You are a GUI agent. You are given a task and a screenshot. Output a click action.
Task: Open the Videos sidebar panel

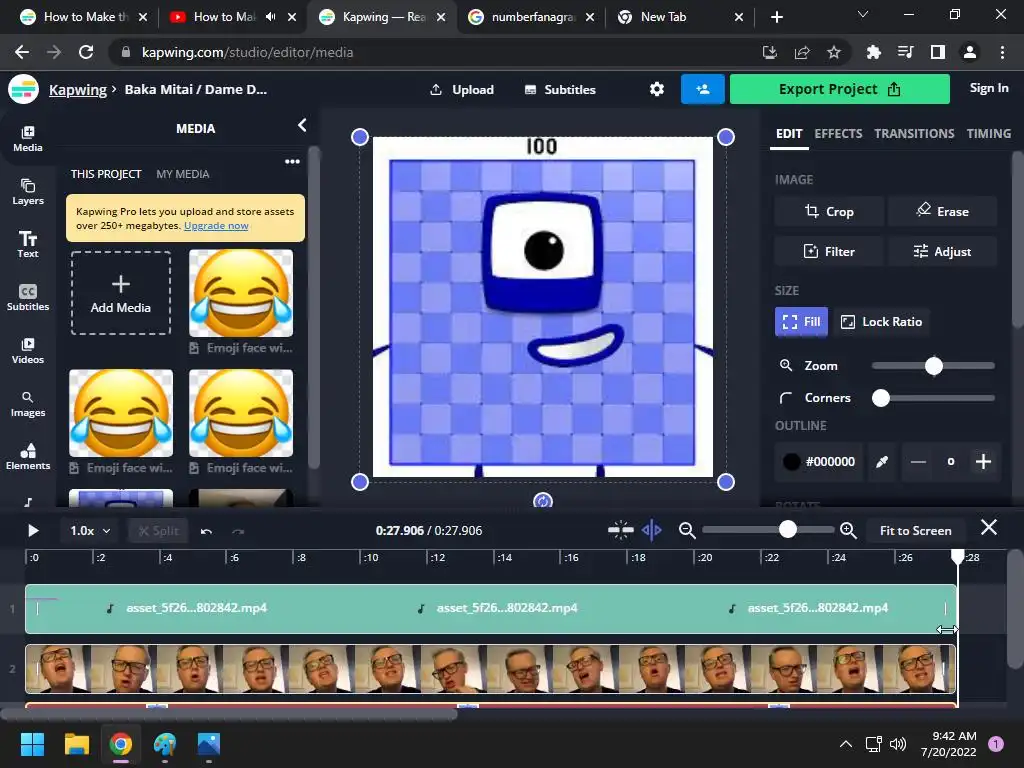pyautogui.click(x=27, y=351)
